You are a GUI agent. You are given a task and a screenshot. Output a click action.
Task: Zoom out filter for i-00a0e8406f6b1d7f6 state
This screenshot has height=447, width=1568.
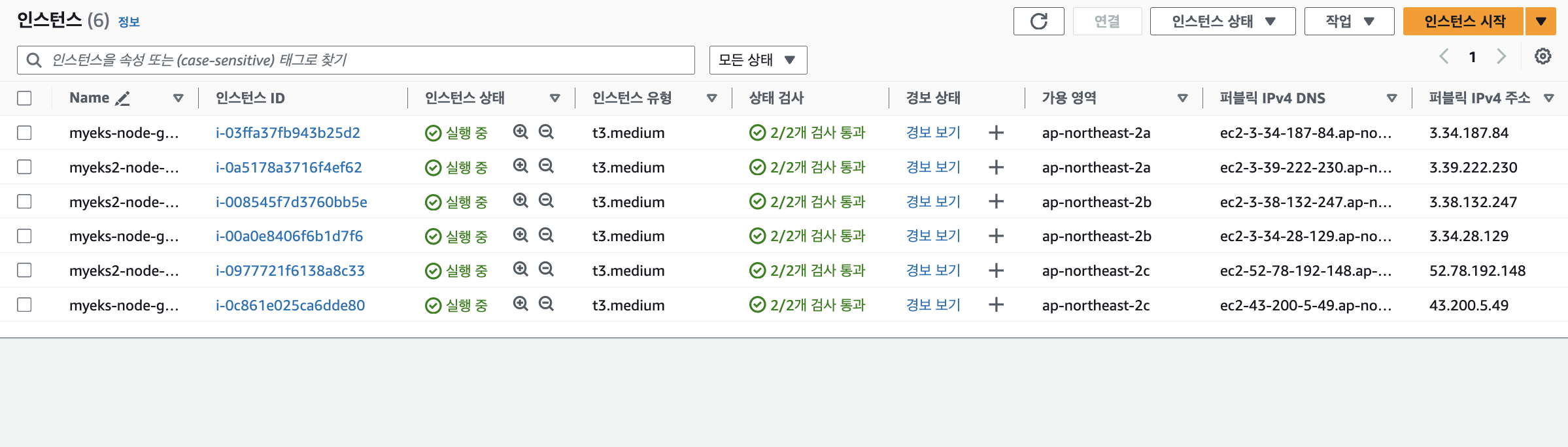click(546, 235)
